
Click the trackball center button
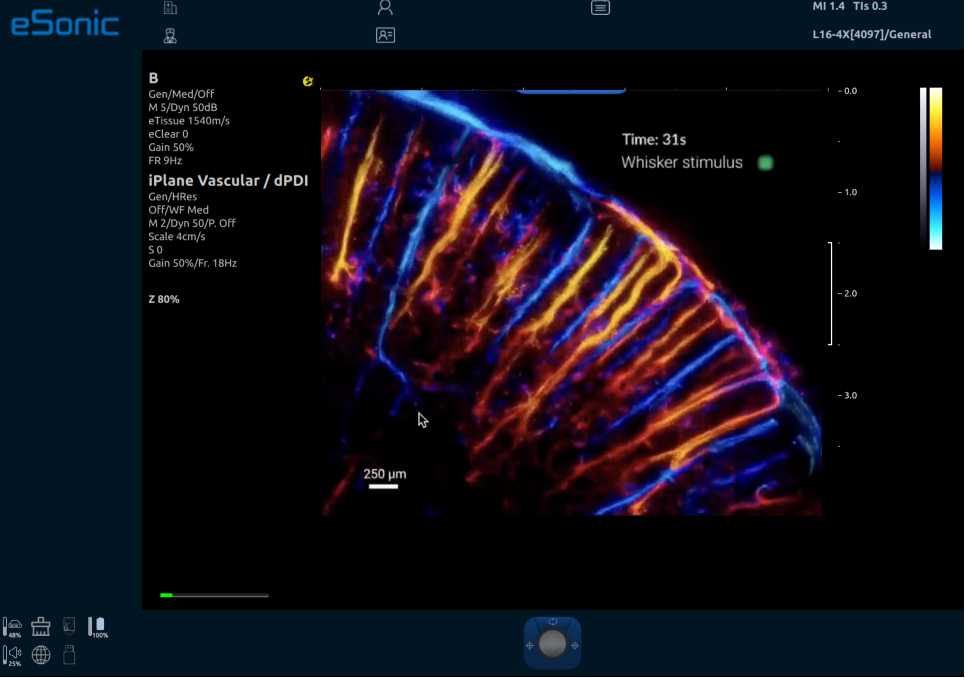(552, 643)
